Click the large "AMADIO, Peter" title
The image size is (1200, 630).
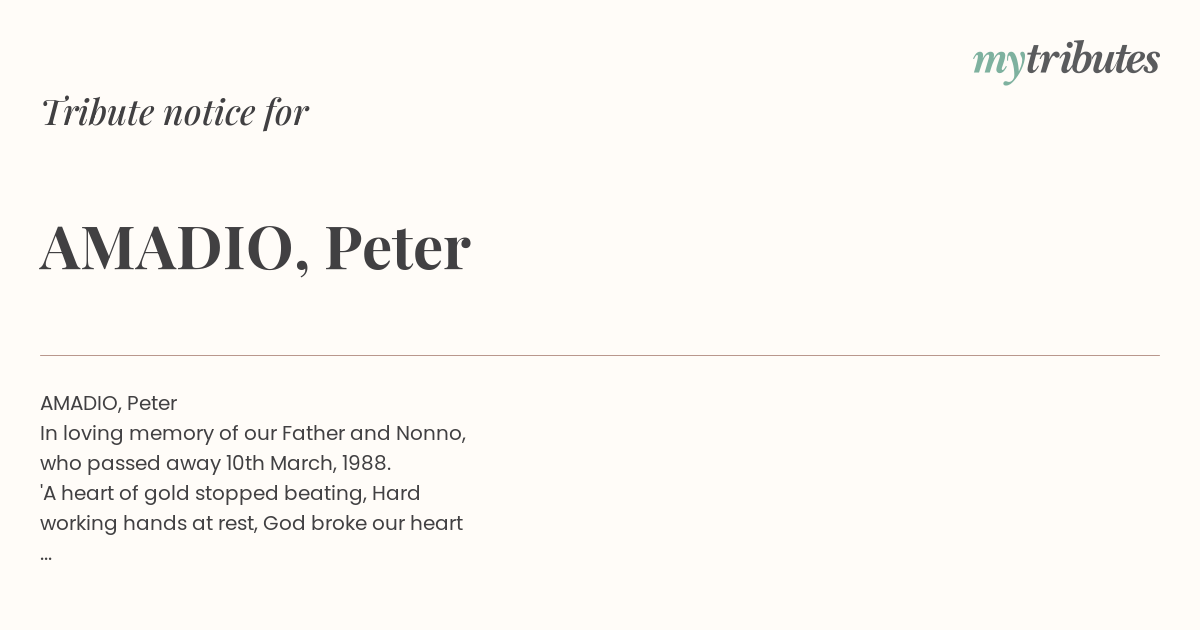click(x=255, y=248)
